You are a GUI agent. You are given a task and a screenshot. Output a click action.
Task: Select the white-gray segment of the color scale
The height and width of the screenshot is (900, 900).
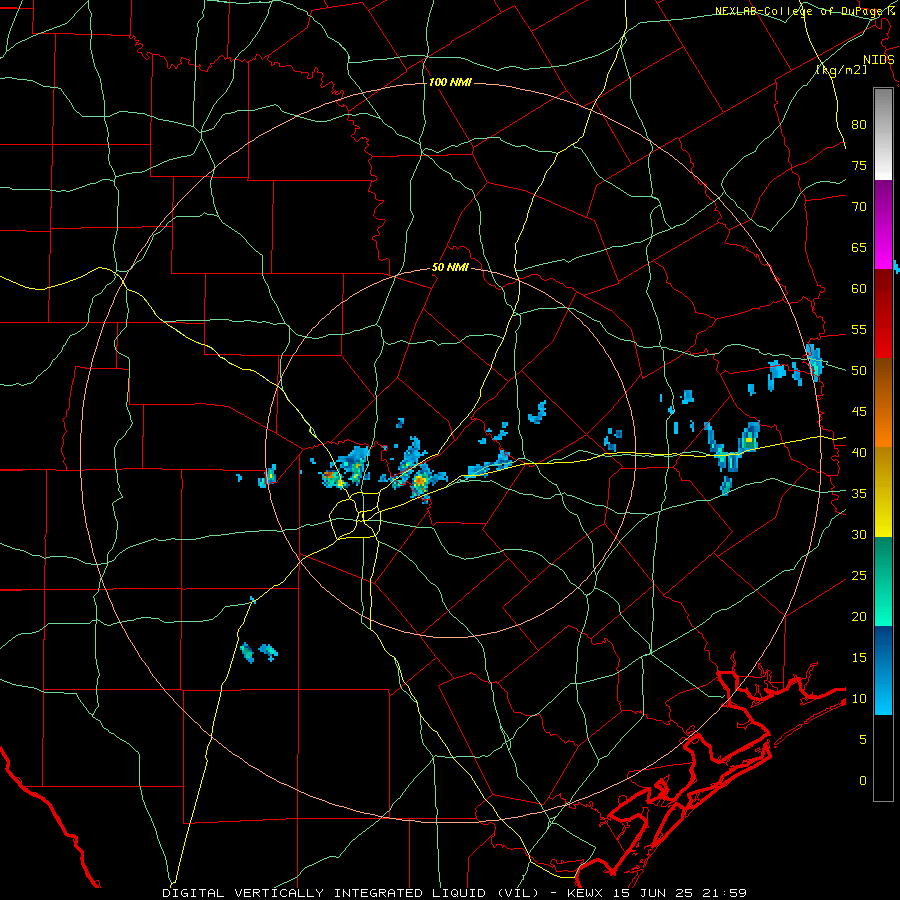883,134
